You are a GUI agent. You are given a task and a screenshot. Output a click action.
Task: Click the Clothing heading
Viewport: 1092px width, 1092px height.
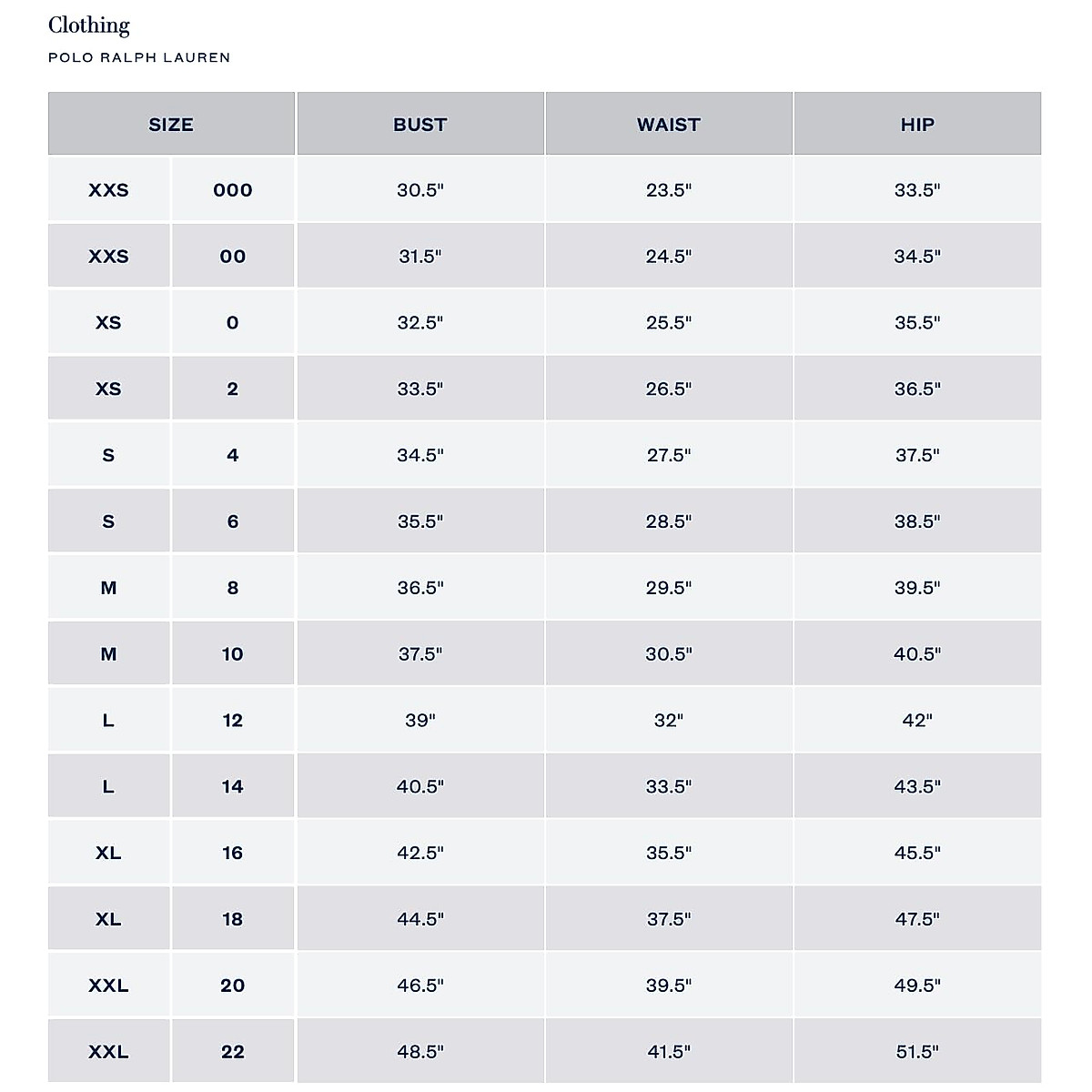tap(89, 25)
